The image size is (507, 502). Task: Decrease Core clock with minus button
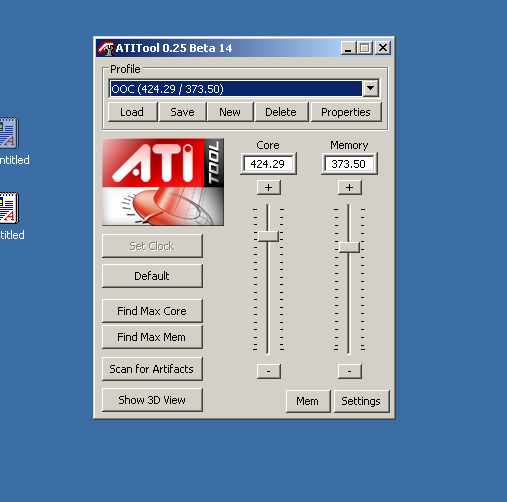269,371
